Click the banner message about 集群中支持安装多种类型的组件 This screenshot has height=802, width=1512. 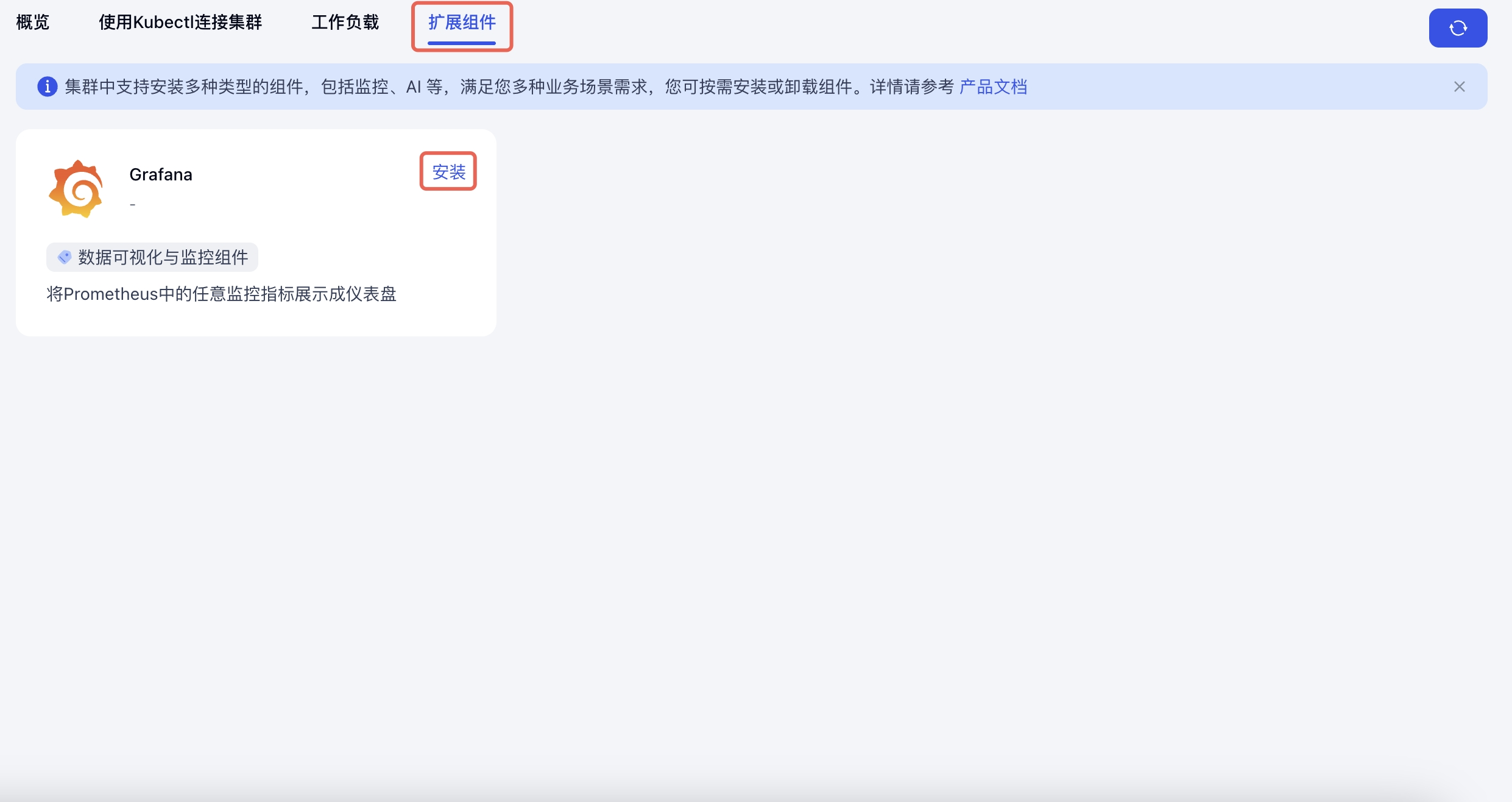click(509, 87)
